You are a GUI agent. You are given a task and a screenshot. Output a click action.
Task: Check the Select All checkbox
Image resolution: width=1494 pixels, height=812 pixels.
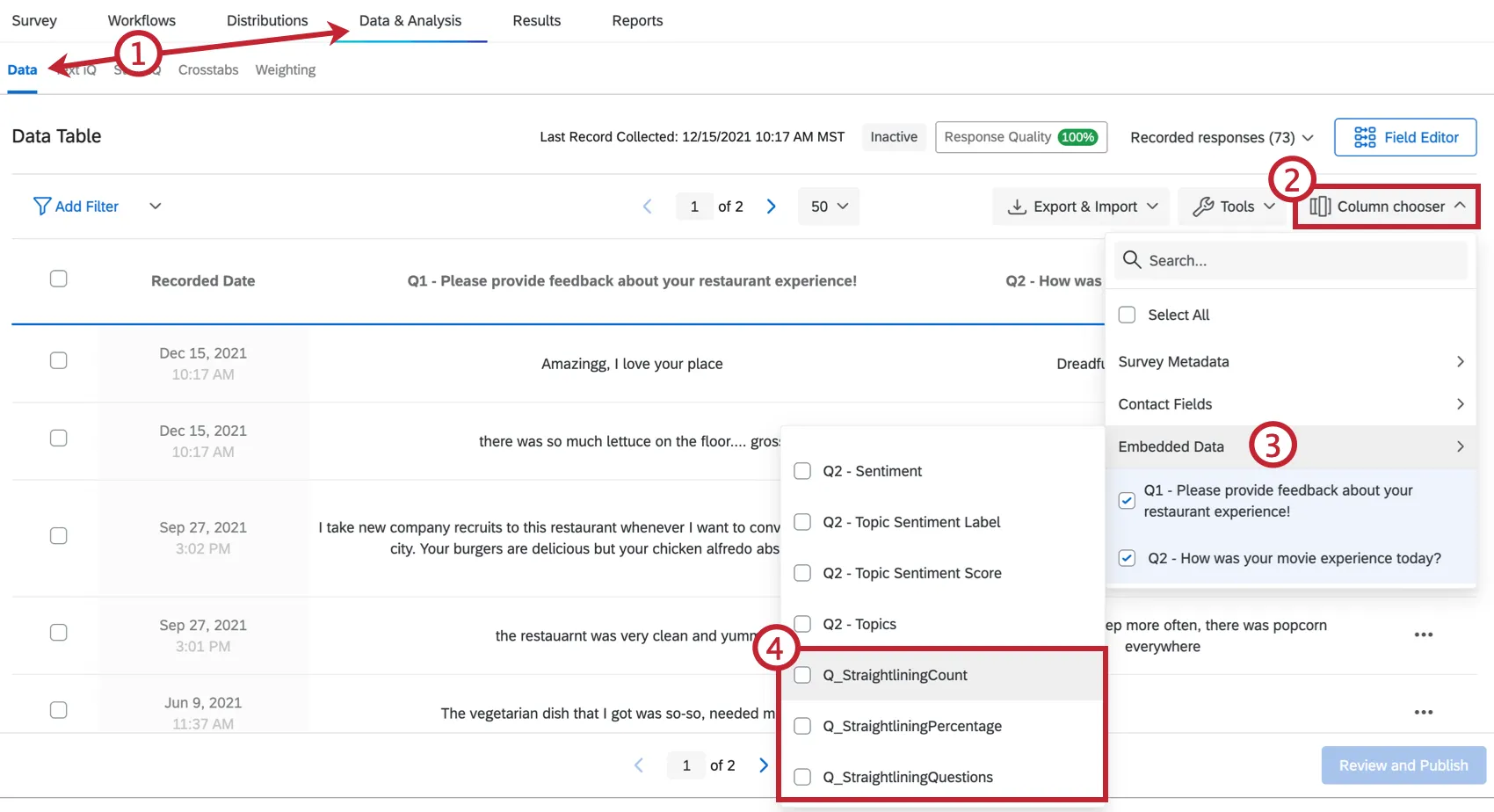pos(1127,315)
